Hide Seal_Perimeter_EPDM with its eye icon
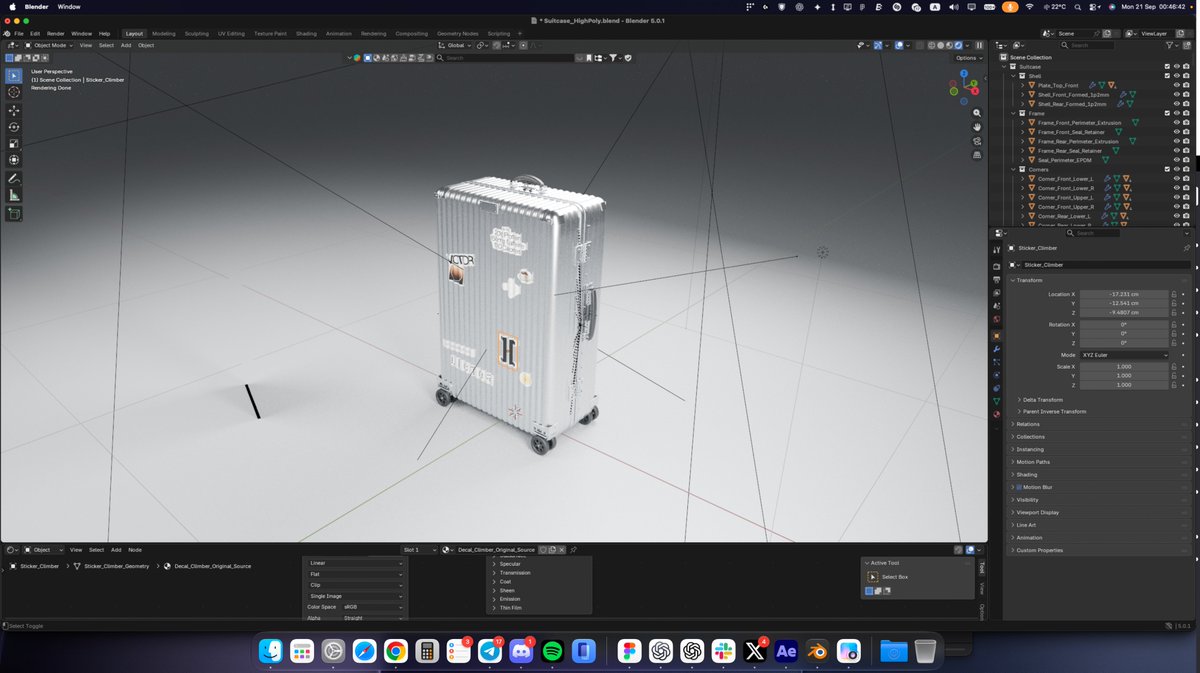 point(1176,160)
